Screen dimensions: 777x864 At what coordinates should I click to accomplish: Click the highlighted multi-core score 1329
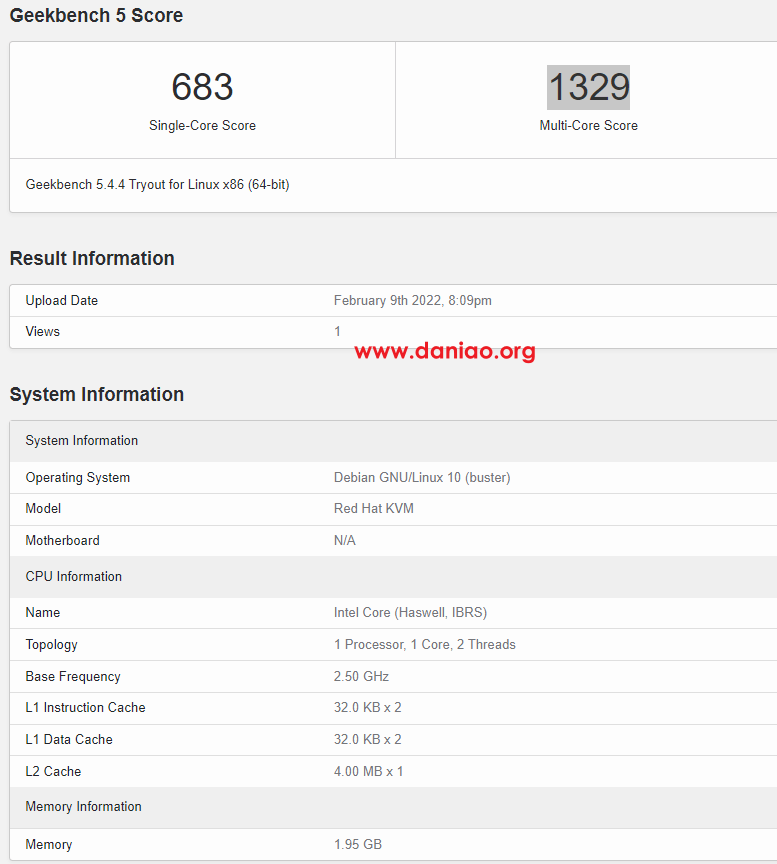[589, 87]
